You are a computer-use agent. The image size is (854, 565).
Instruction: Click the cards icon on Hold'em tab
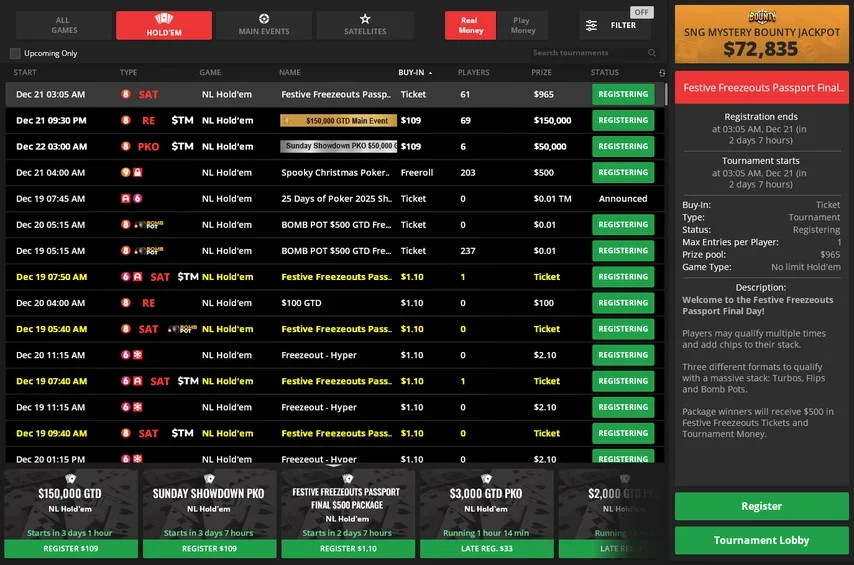163,18
